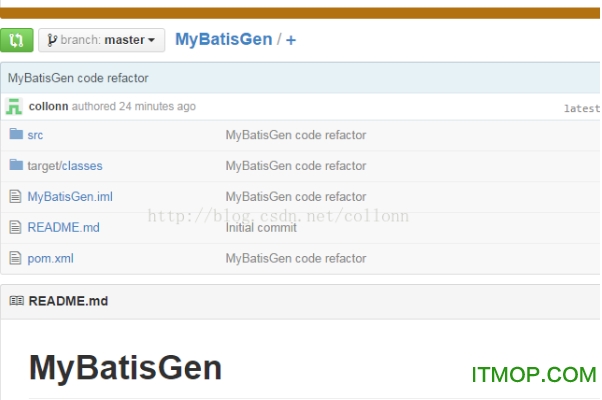Open the MyBatisGen.iml file

70,197
